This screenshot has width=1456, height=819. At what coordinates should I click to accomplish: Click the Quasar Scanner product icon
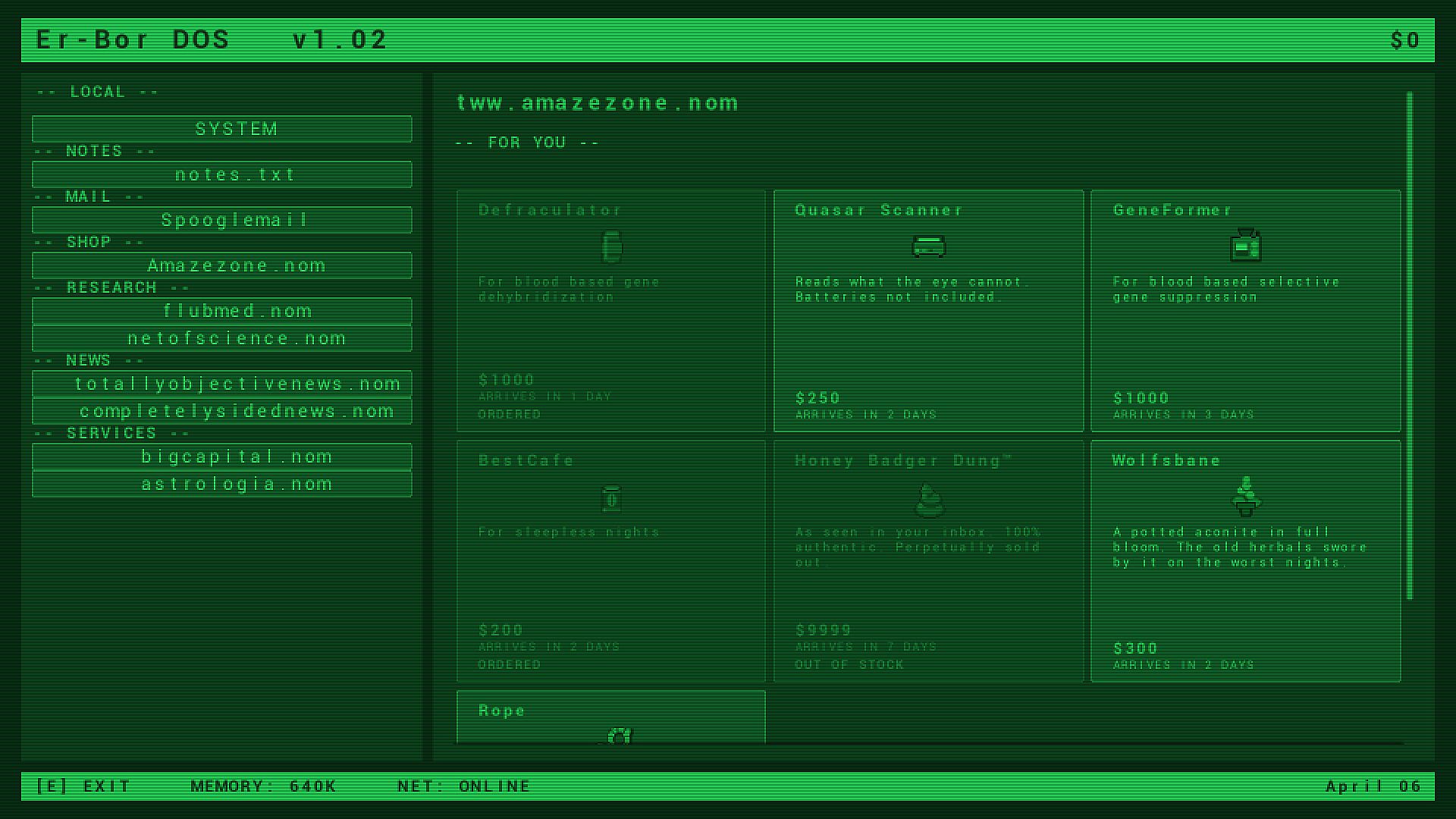[x=929, y=246]
